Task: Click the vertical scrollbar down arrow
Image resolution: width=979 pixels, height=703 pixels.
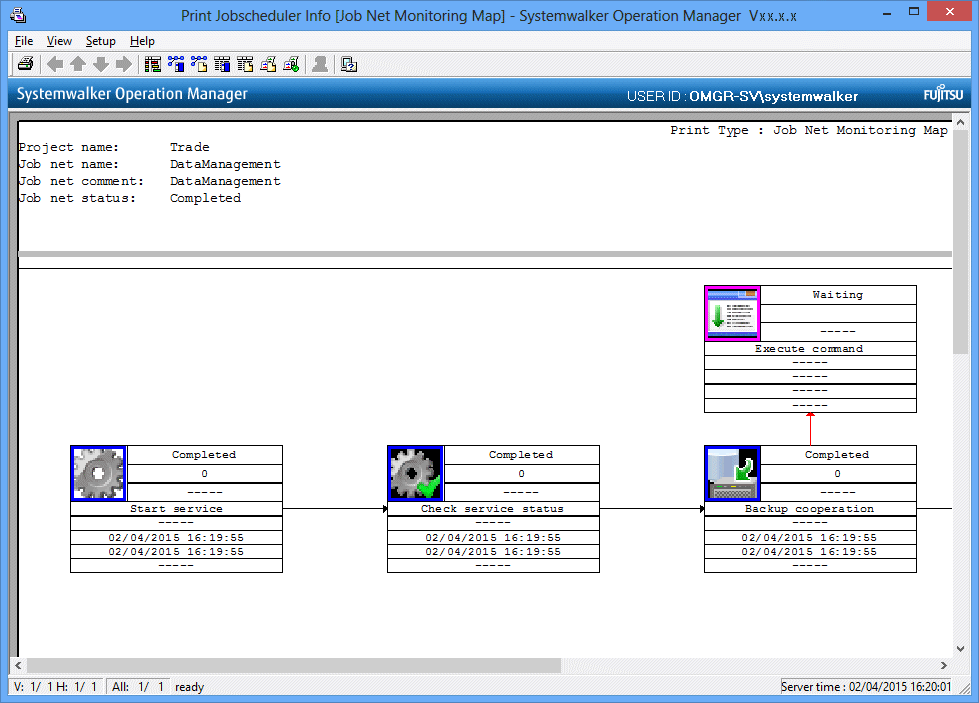Action: pos(961,647)
